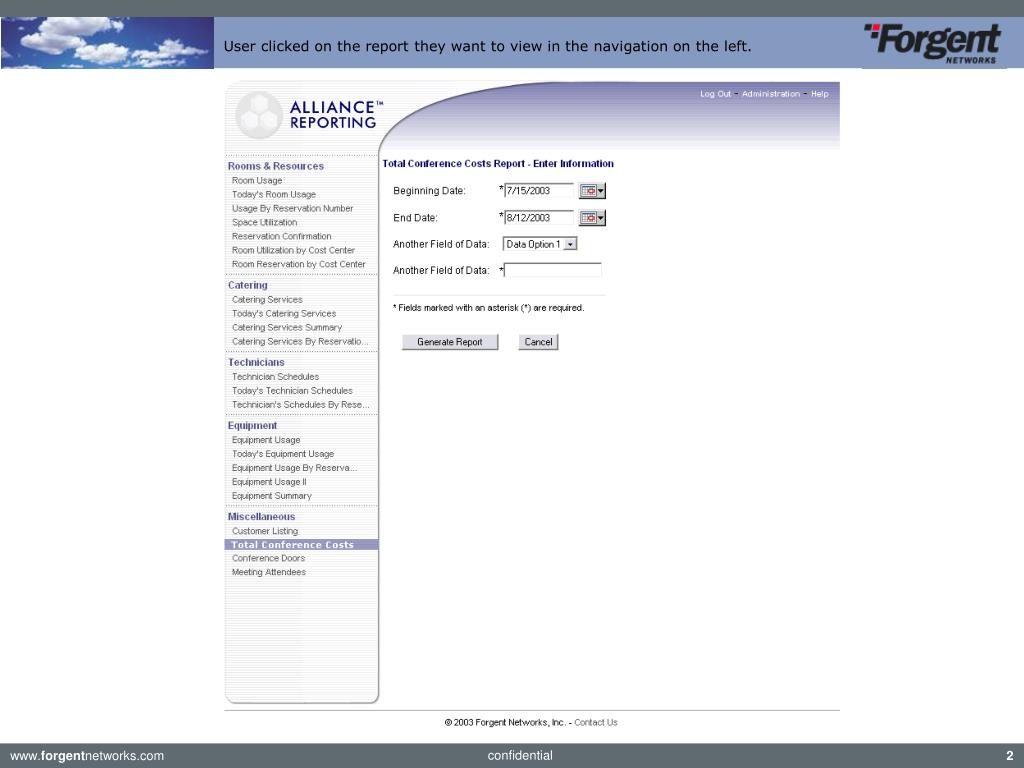Select Usage By Reservation Number
The width and height of the screenshot is (1024, 768).
[x=293, y=208]
